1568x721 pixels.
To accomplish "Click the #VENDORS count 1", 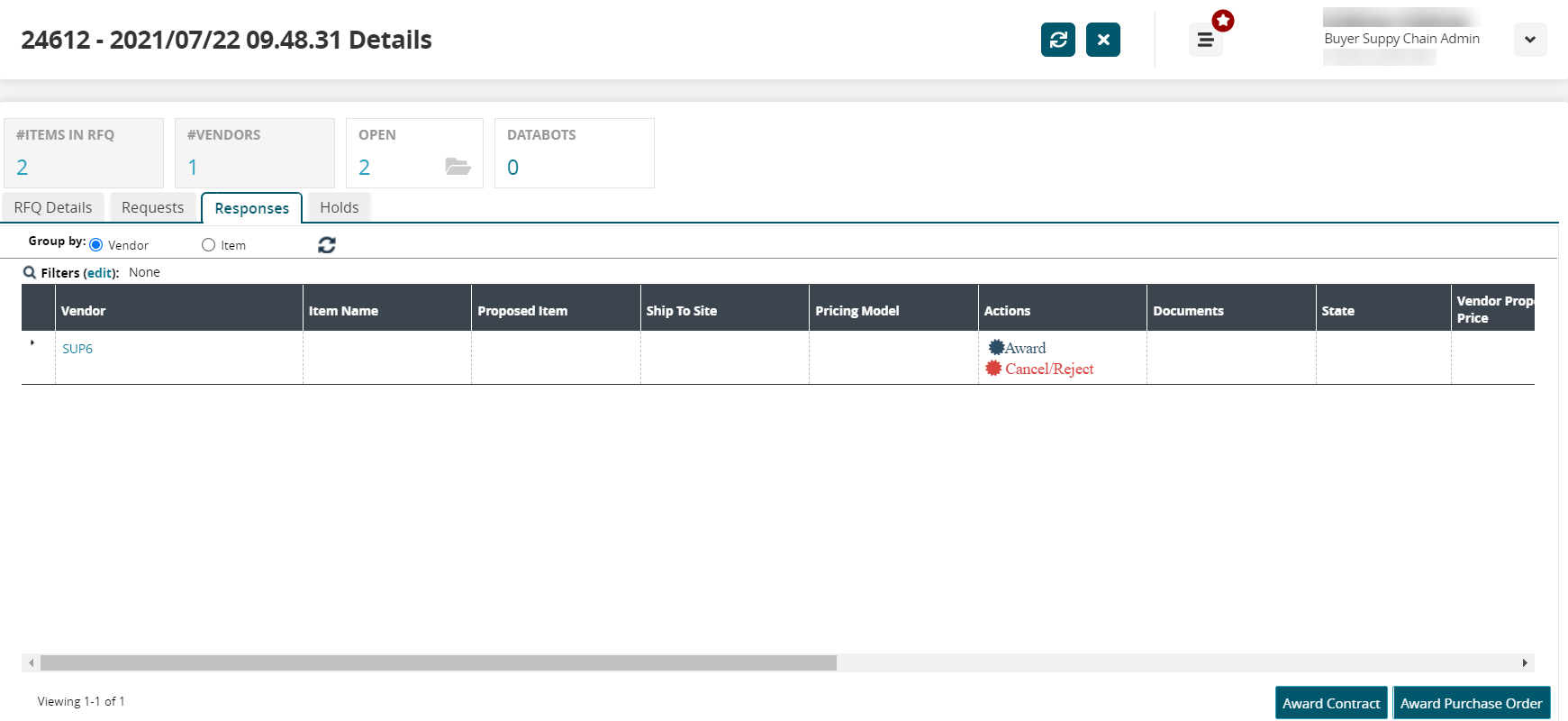I will [193, 168].
